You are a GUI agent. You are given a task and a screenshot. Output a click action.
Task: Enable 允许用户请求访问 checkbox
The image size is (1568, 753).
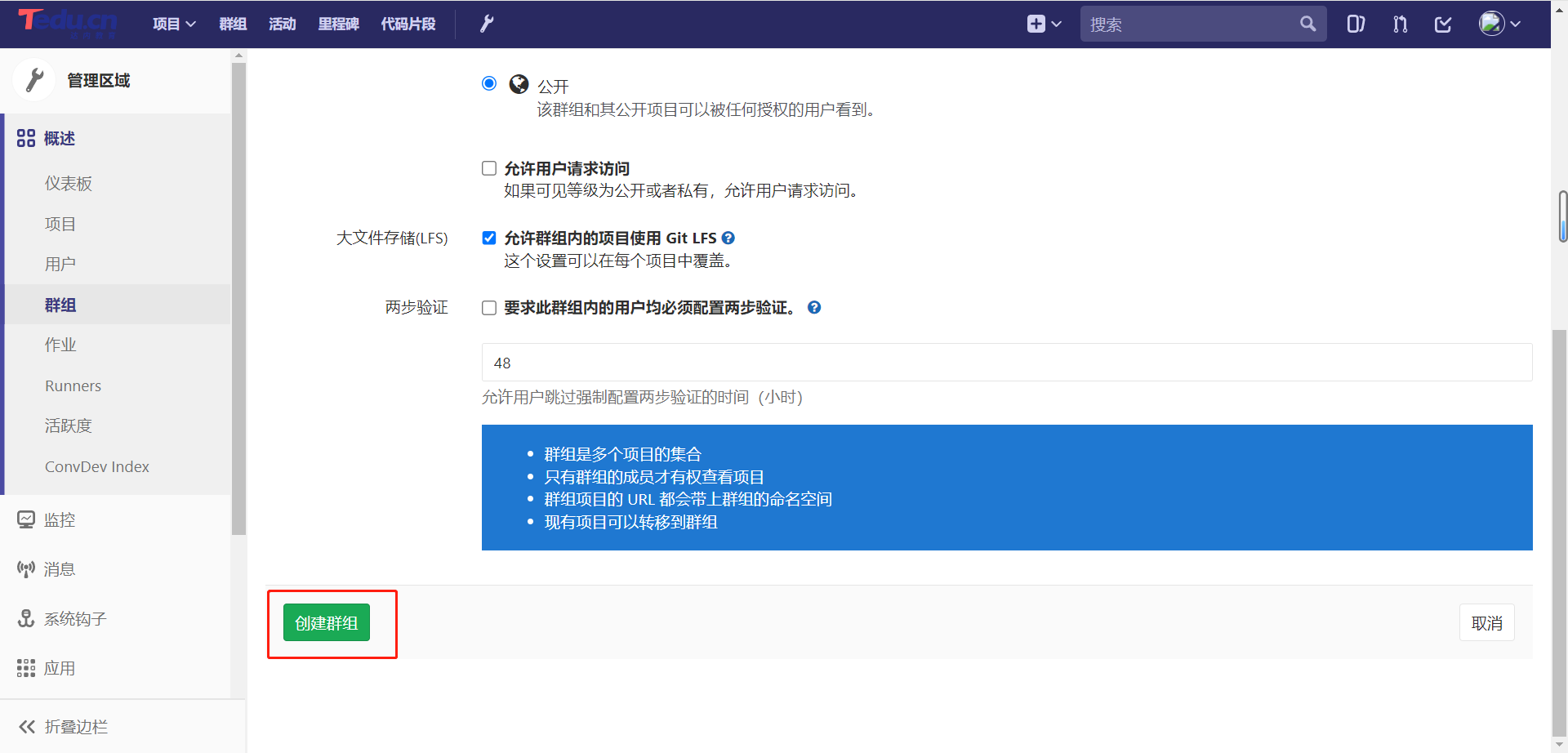click(489, 168)
